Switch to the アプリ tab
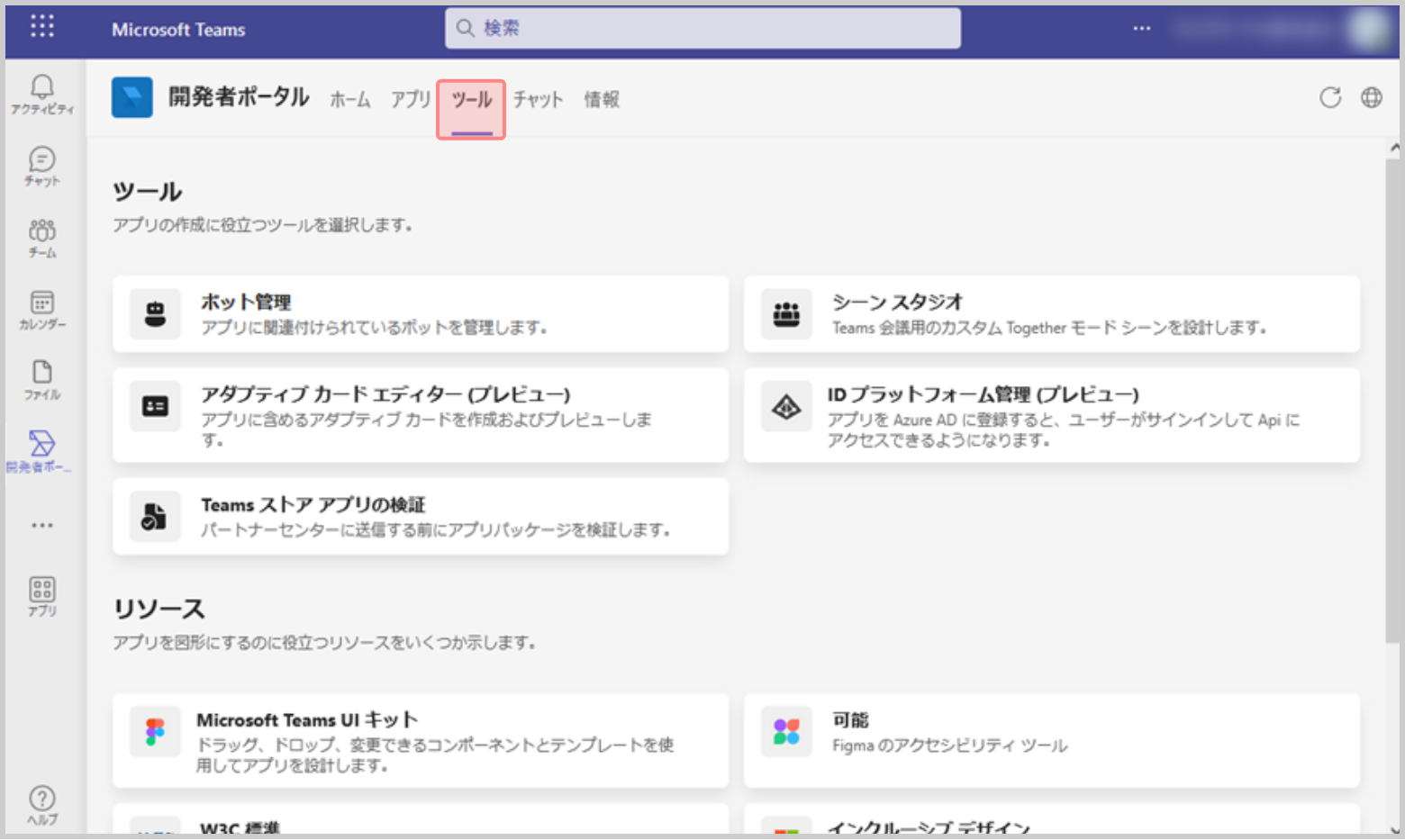The height and width of the screenshot is (840, 1405). (x=411, y=99)
